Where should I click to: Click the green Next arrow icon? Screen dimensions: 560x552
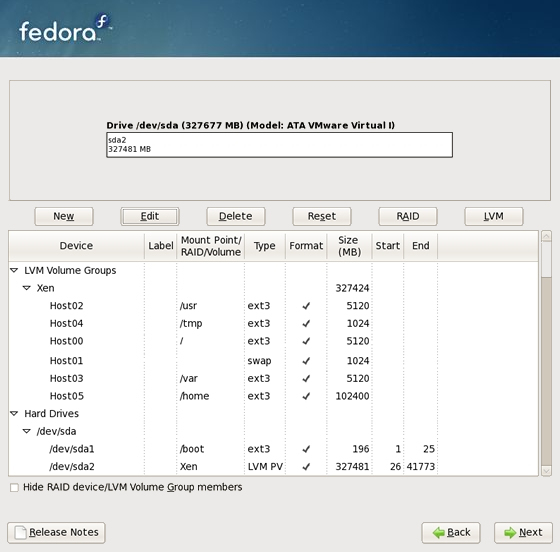point(510,533)
